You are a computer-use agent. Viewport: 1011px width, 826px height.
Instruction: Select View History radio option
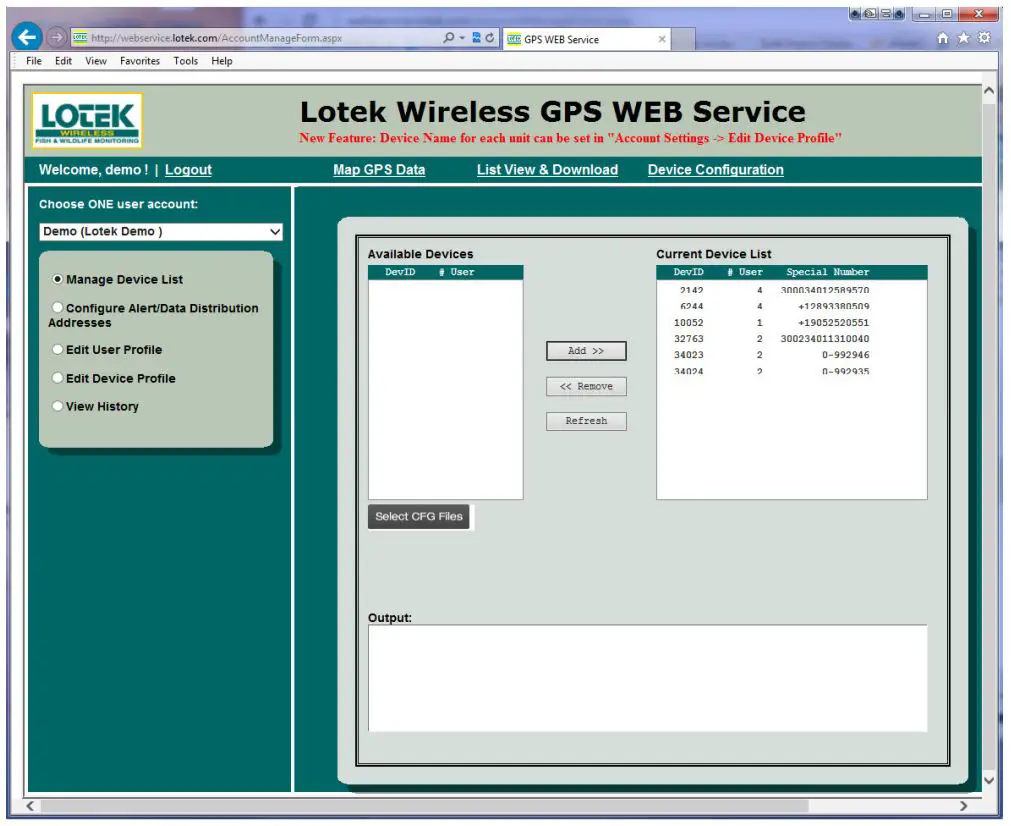click(x=57, y=406)
